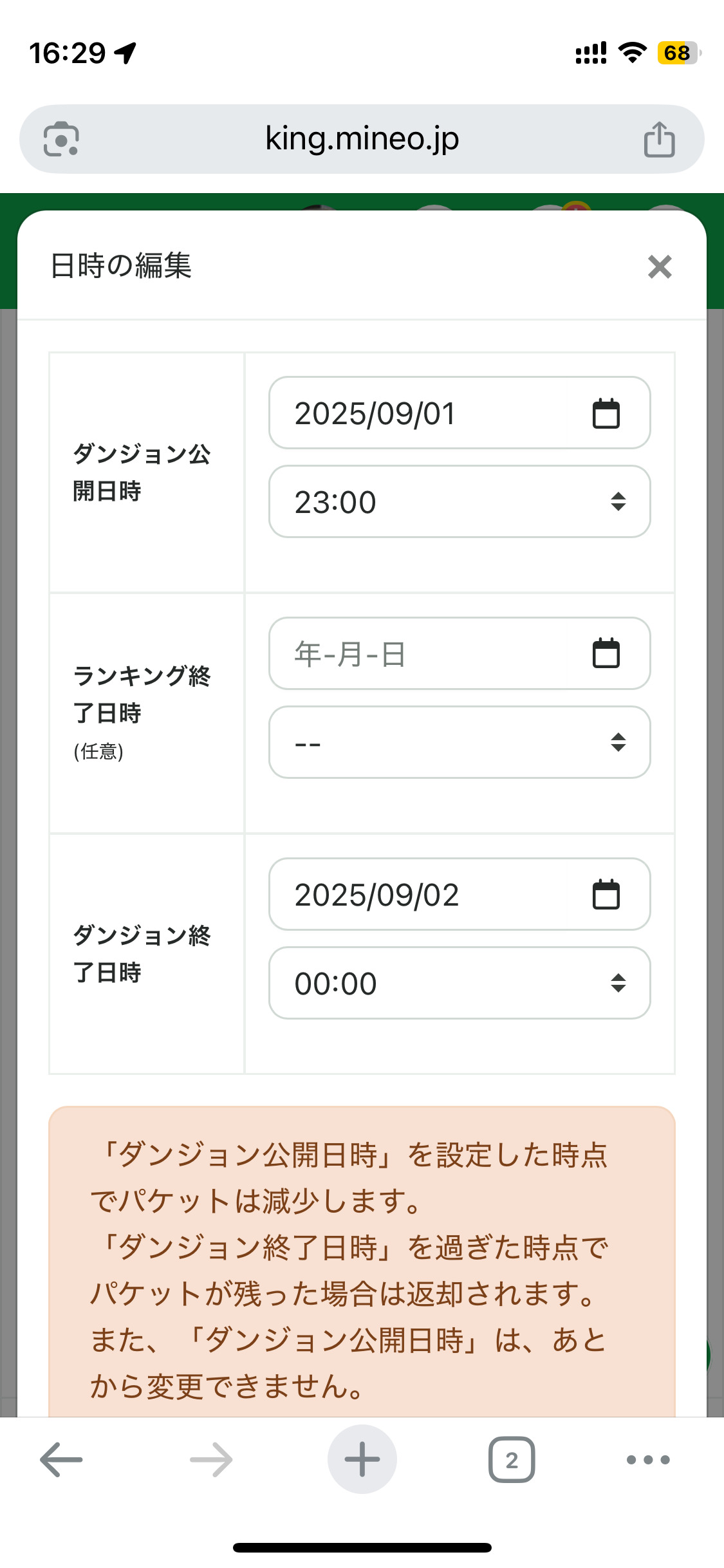
Task: Open the browser three-dots menu
Action: click(x=648, y=1459)
